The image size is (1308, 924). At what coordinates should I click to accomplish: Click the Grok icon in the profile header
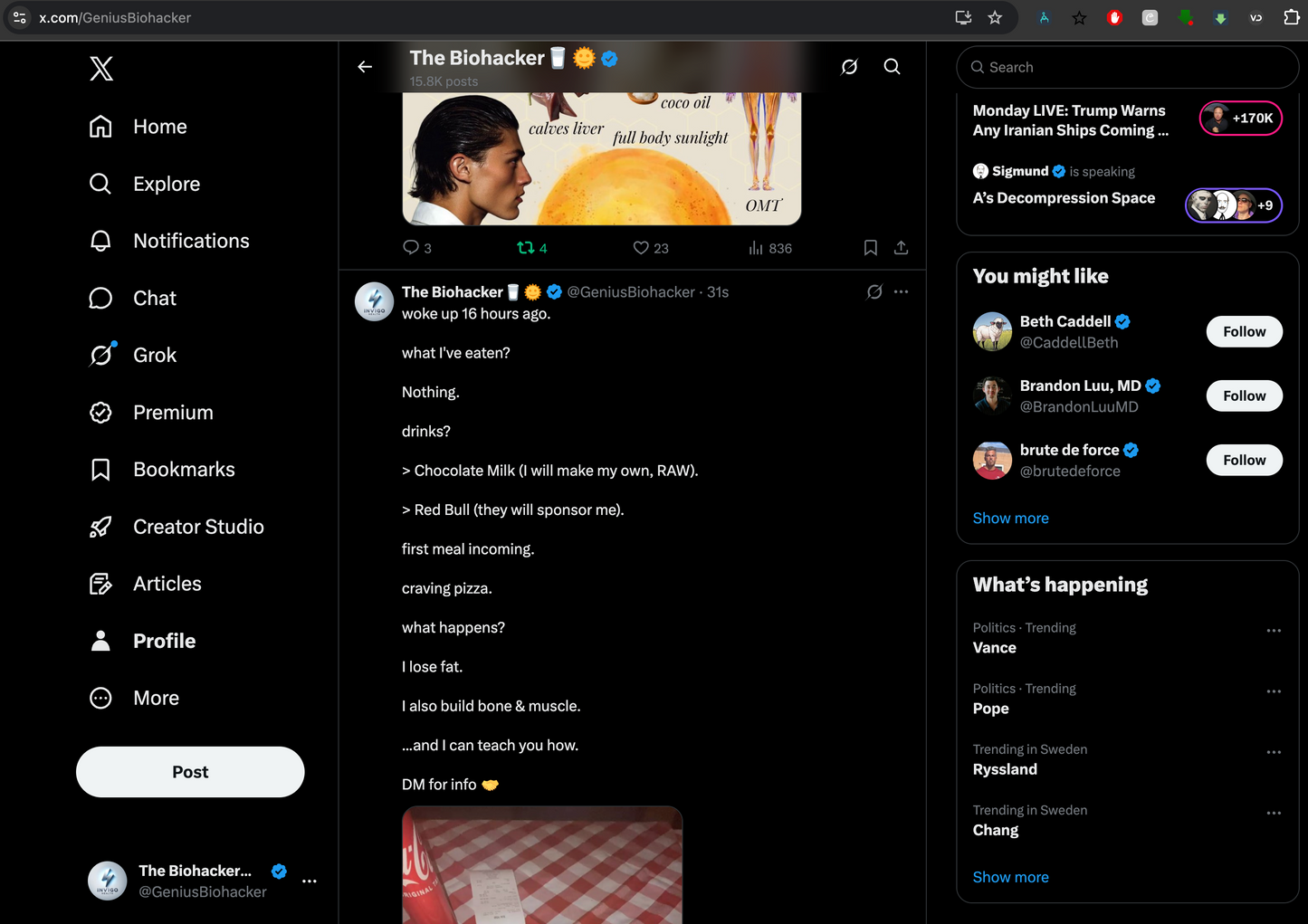849,66
